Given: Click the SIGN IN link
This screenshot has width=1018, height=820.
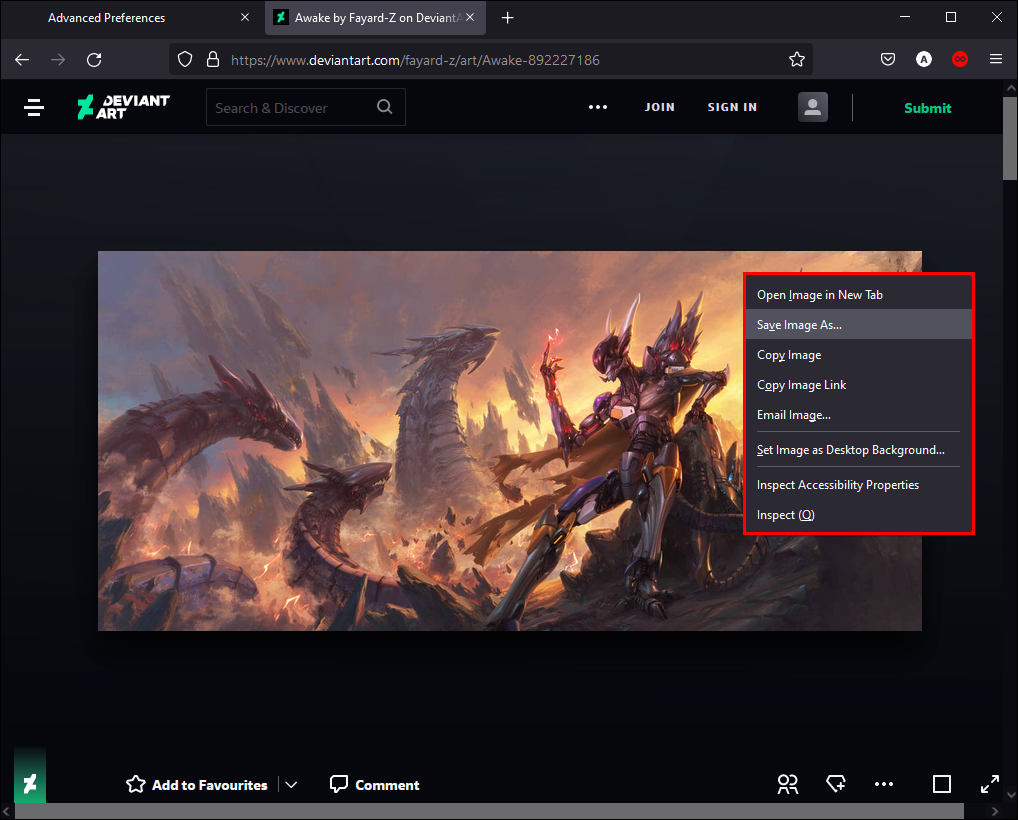Looking at the screenshot, I should coord(732,107).
